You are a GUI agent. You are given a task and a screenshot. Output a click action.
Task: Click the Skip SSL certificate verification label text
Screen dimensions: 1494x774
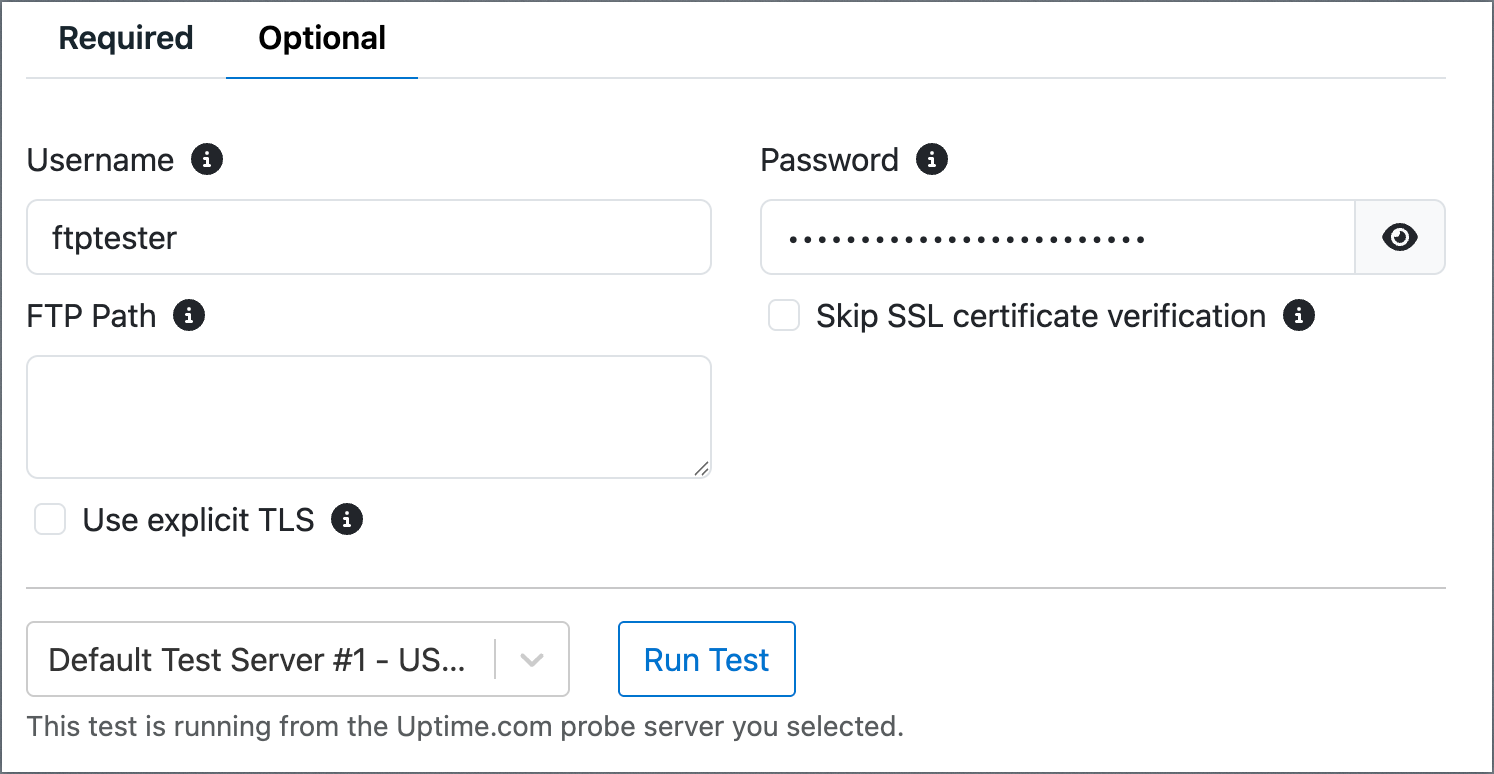coord(1041,316)
